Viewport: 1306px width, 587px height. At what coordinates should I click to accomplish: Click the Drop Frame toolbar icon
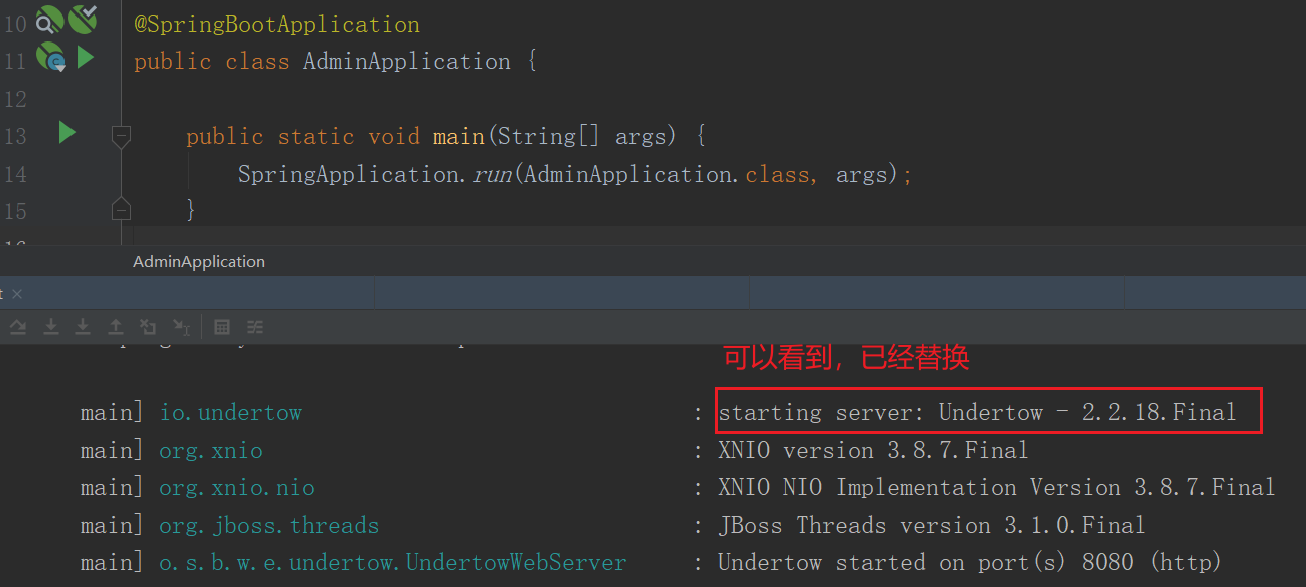(148, 327)
